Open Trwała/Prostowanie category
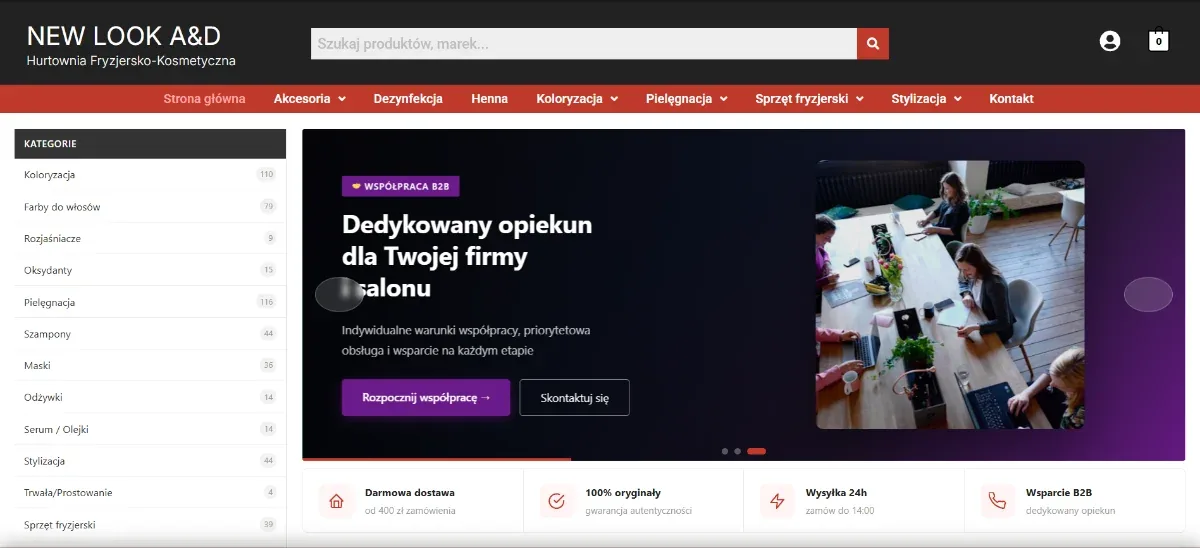Image resolution: width=1200 pixels, height=548 pixels. (68, 492)
